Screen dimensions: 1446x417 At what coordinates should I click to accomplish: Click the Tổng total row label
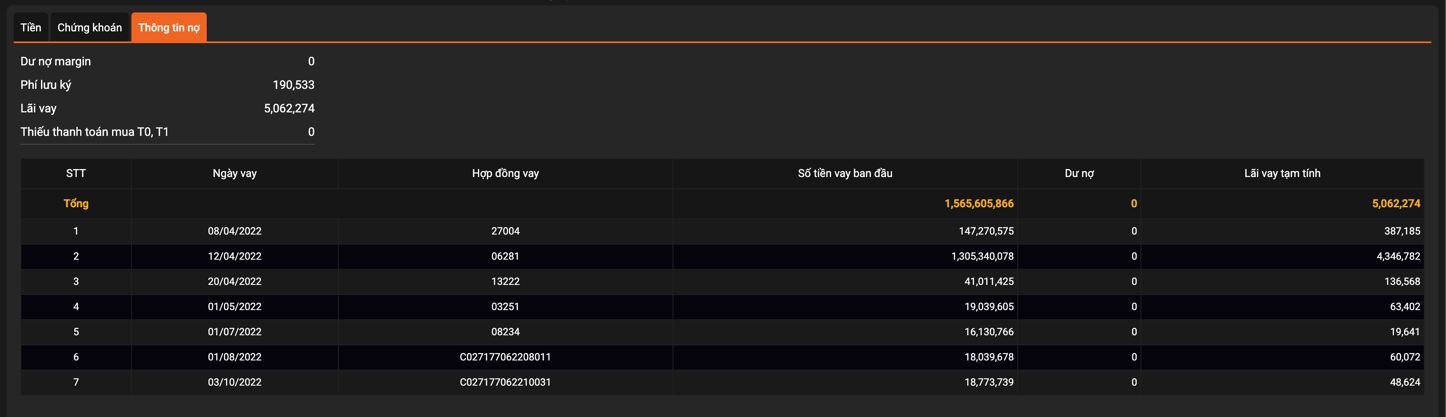tap(76, 204)
